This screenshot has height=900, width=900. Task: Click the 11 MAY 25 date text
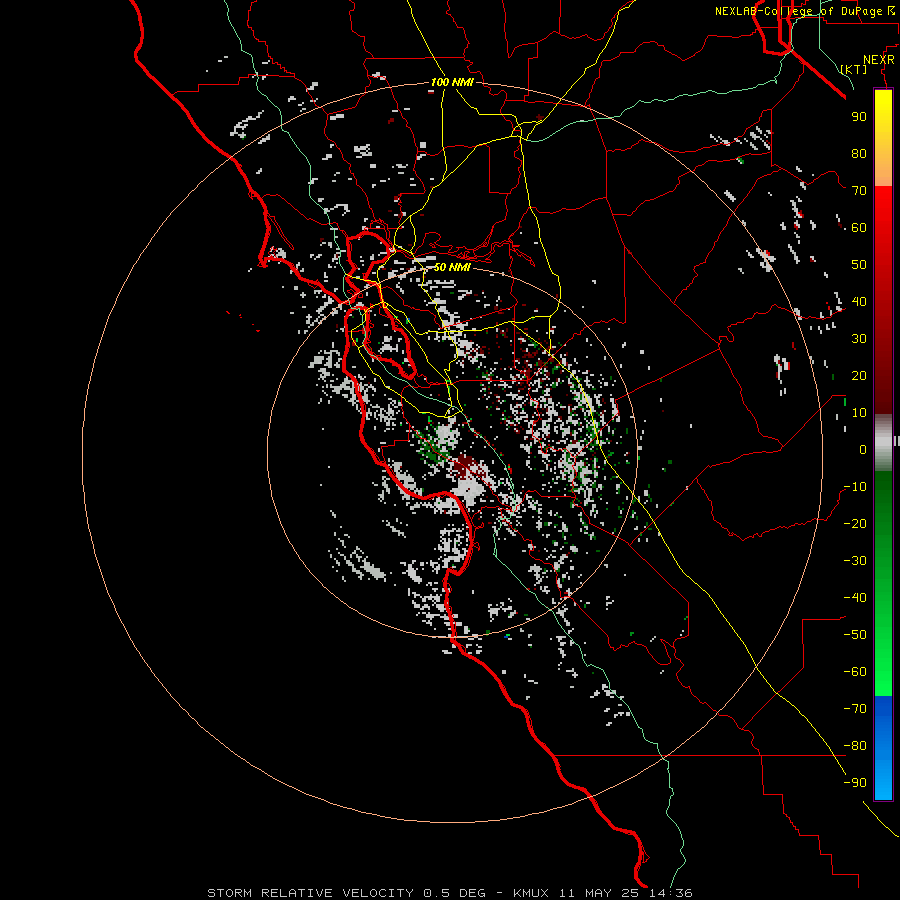pyautogui.click(x=599, y=893)
